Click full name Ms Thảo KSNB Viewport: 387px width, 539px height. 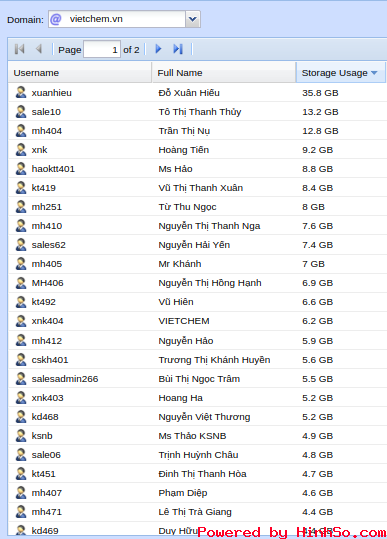pyautogui.click(x=192, y=436)
